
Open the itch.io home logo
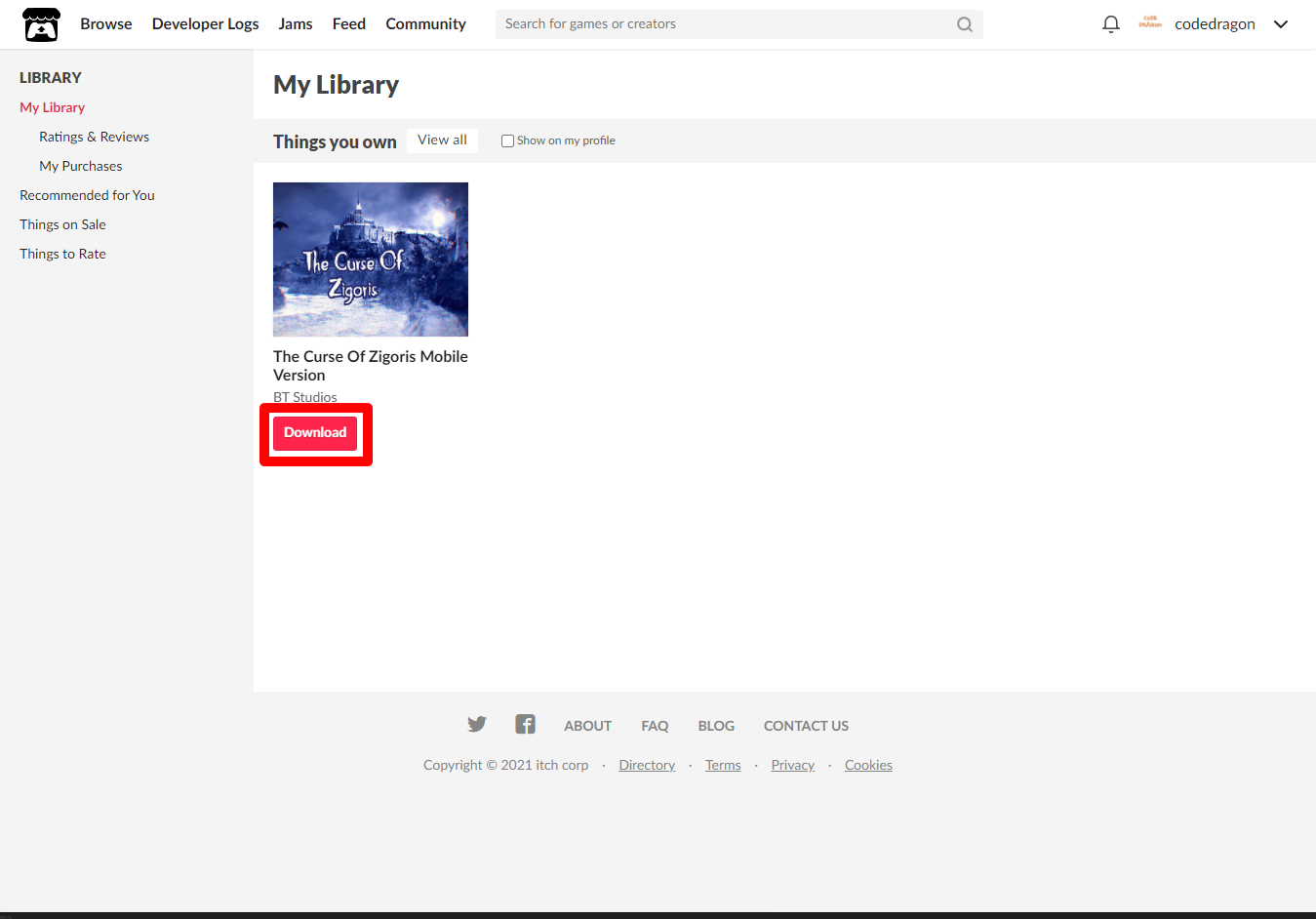click(41, 24)
